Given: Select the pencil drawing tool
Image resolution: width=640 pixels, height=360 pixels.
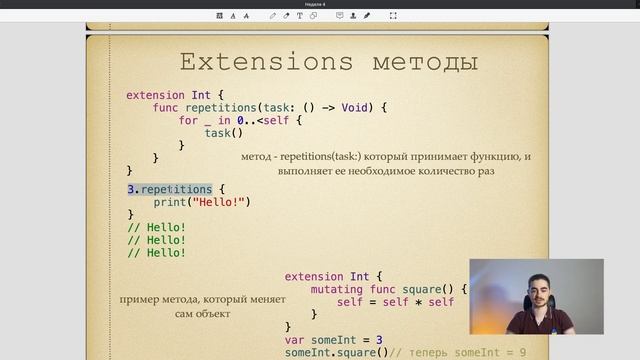Looking at the screenshot, I should [x=273, y=16].
